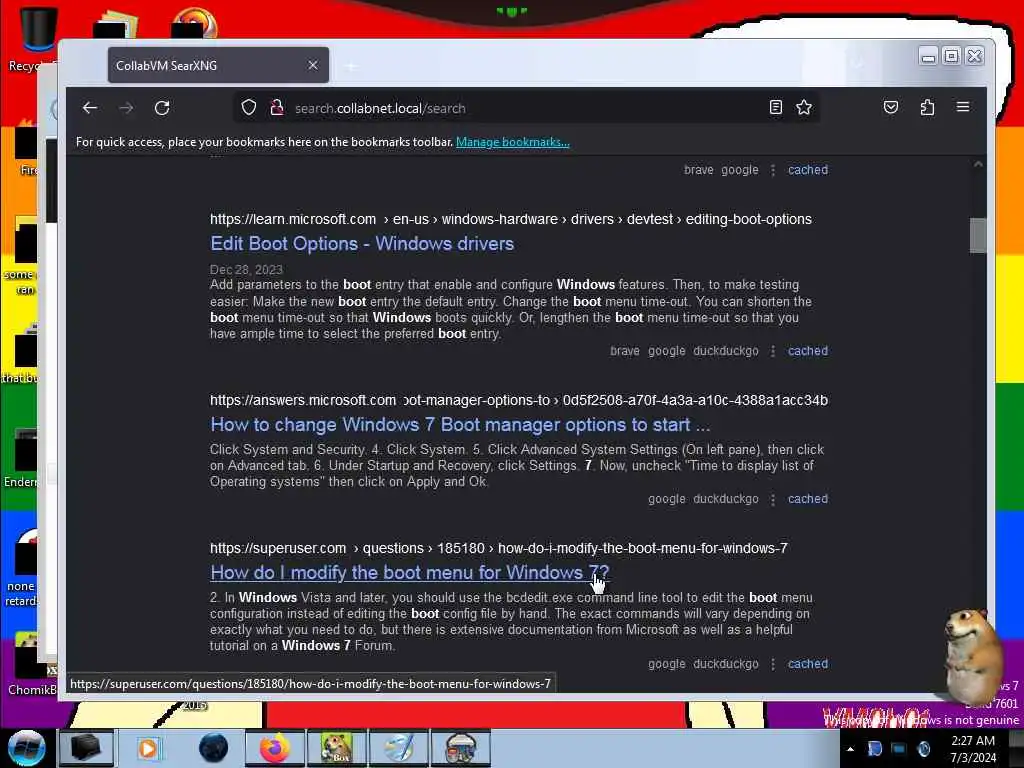
Task: Open Edit Boot Options - Windows drivers result
Action: [x=362, y=244]
